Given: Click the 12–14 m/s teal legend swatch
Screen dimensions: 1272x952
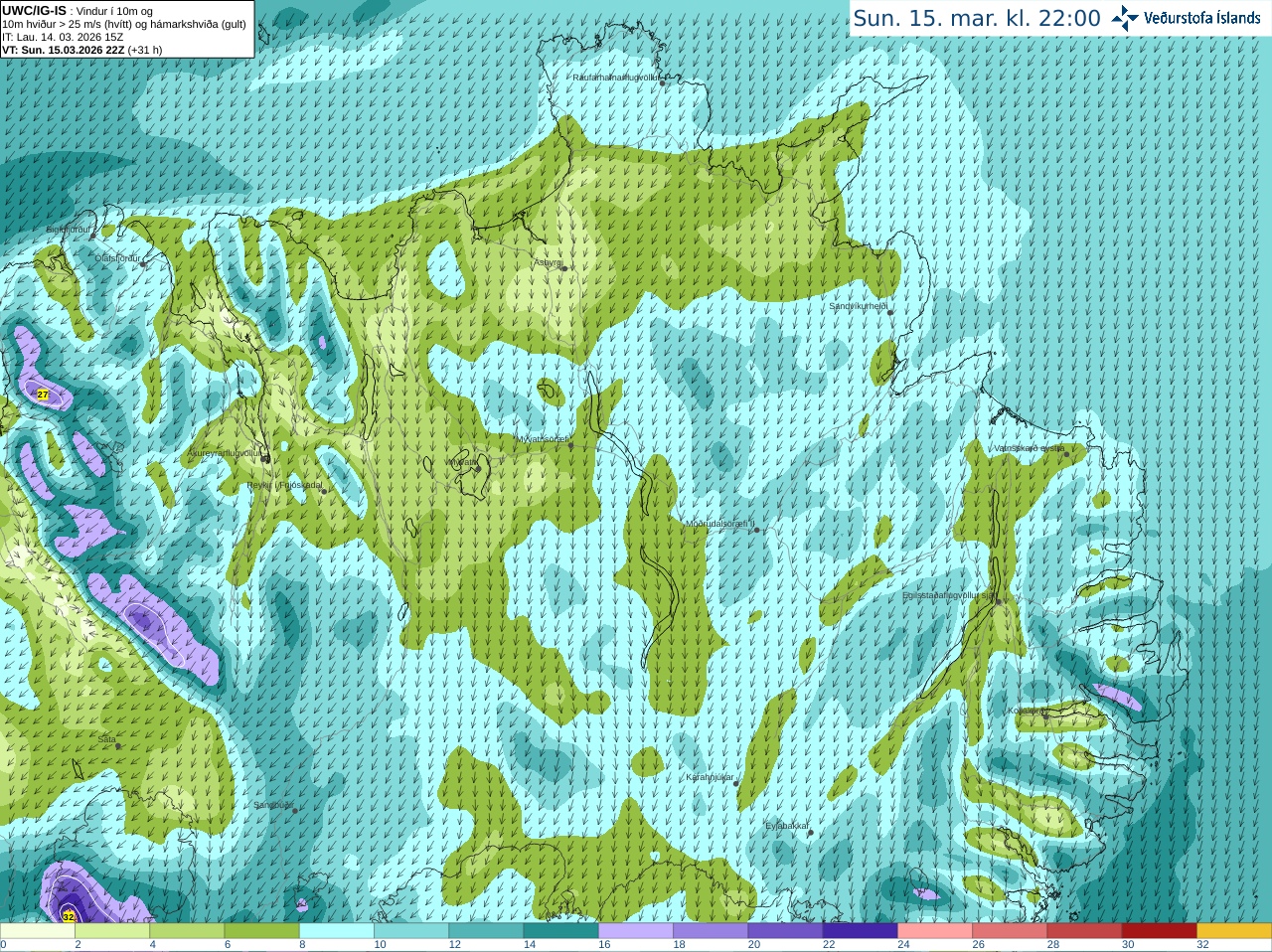Looking at the screenshot, I should coord(486,931).
